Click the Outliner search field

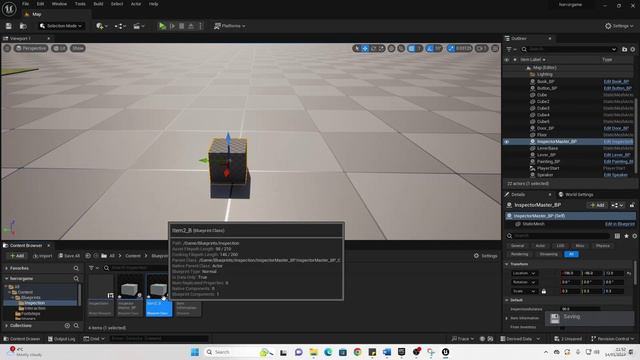pyautogui.click(x=569, y=49)
